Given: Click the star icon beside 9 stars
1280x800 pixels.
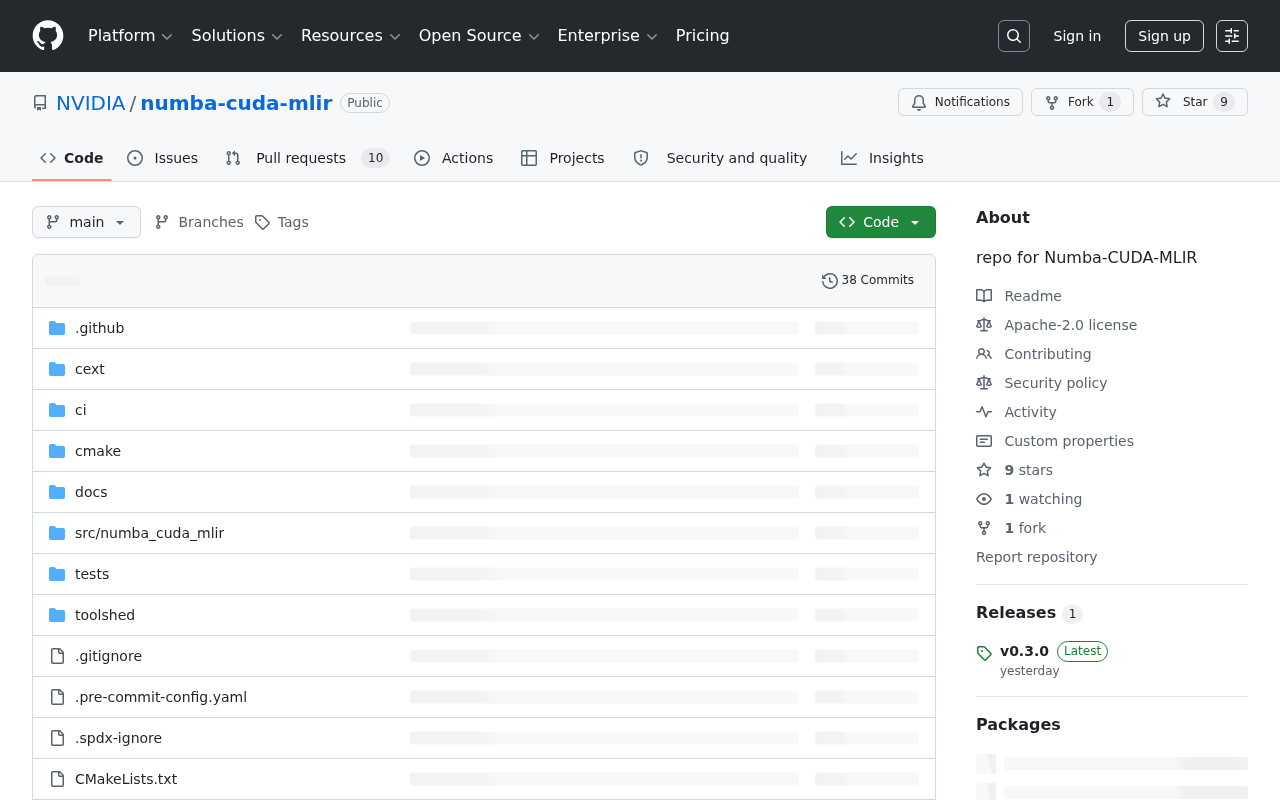Looking at the screenshot, I should tap(984, 470).
